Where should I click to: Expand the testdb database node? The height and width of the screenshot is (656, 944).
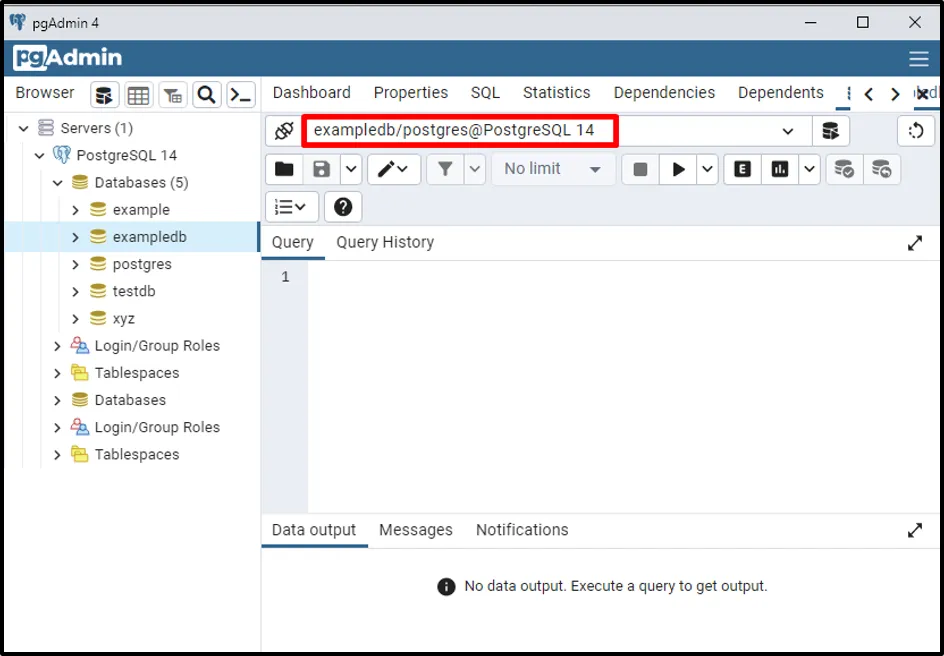(x=75, y=292)
